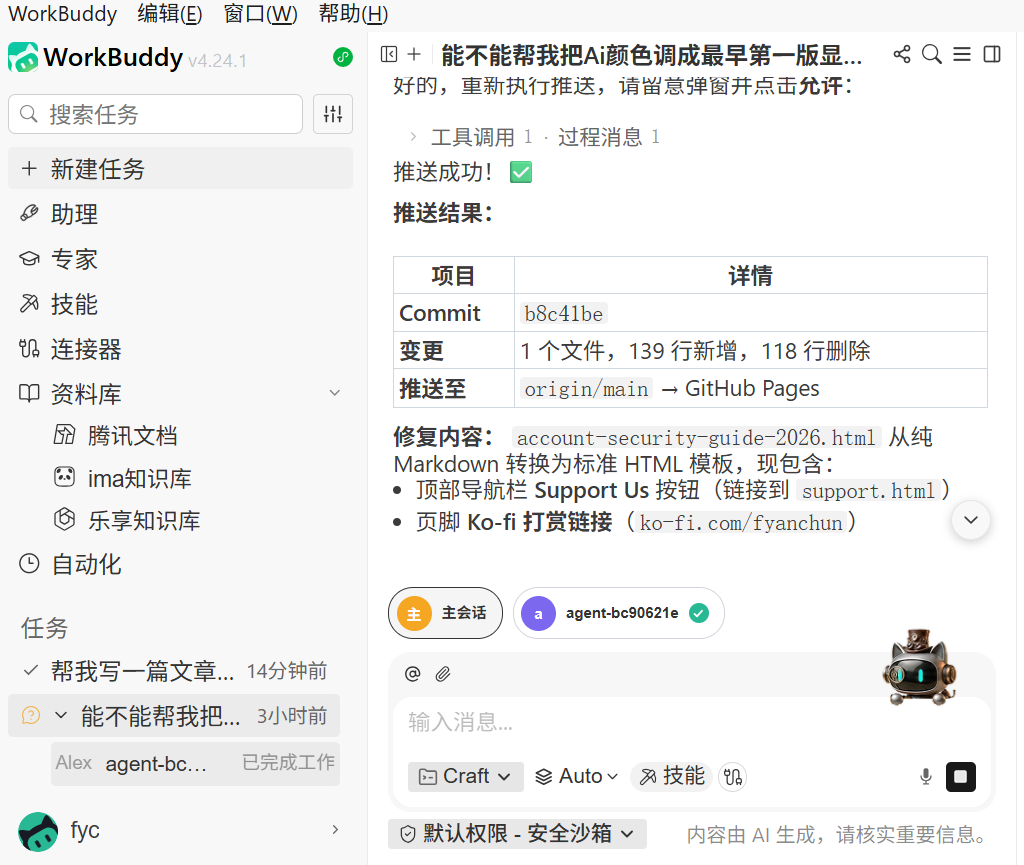
Task: Click the 新建任务 button
Action: pyautogui.click(x=180, y=168)
